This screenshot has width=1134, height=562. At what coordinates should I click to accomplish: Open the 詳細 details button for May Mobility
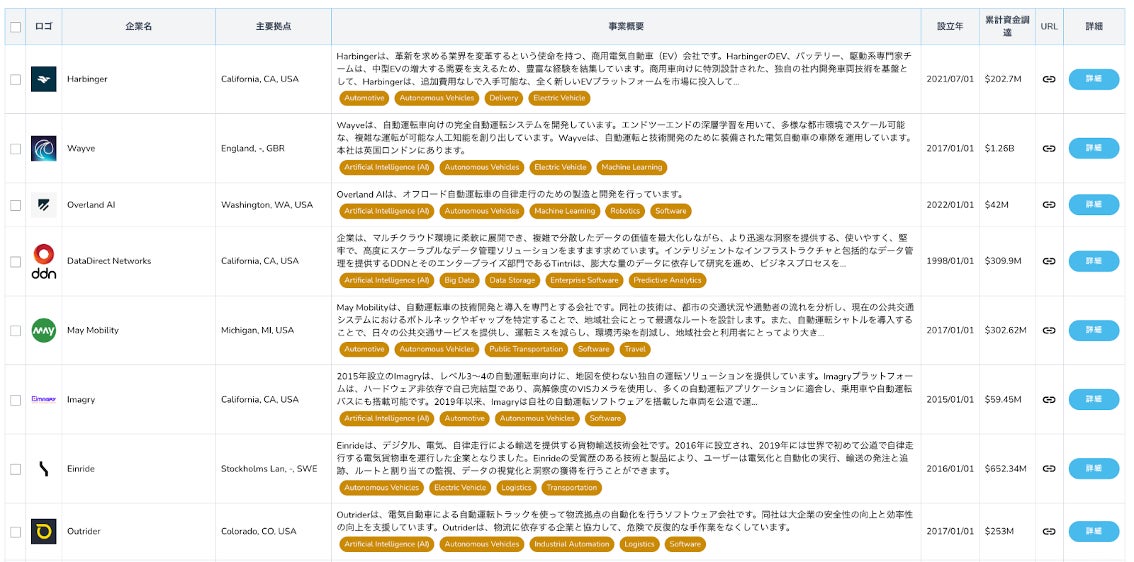pos(1094,331)
